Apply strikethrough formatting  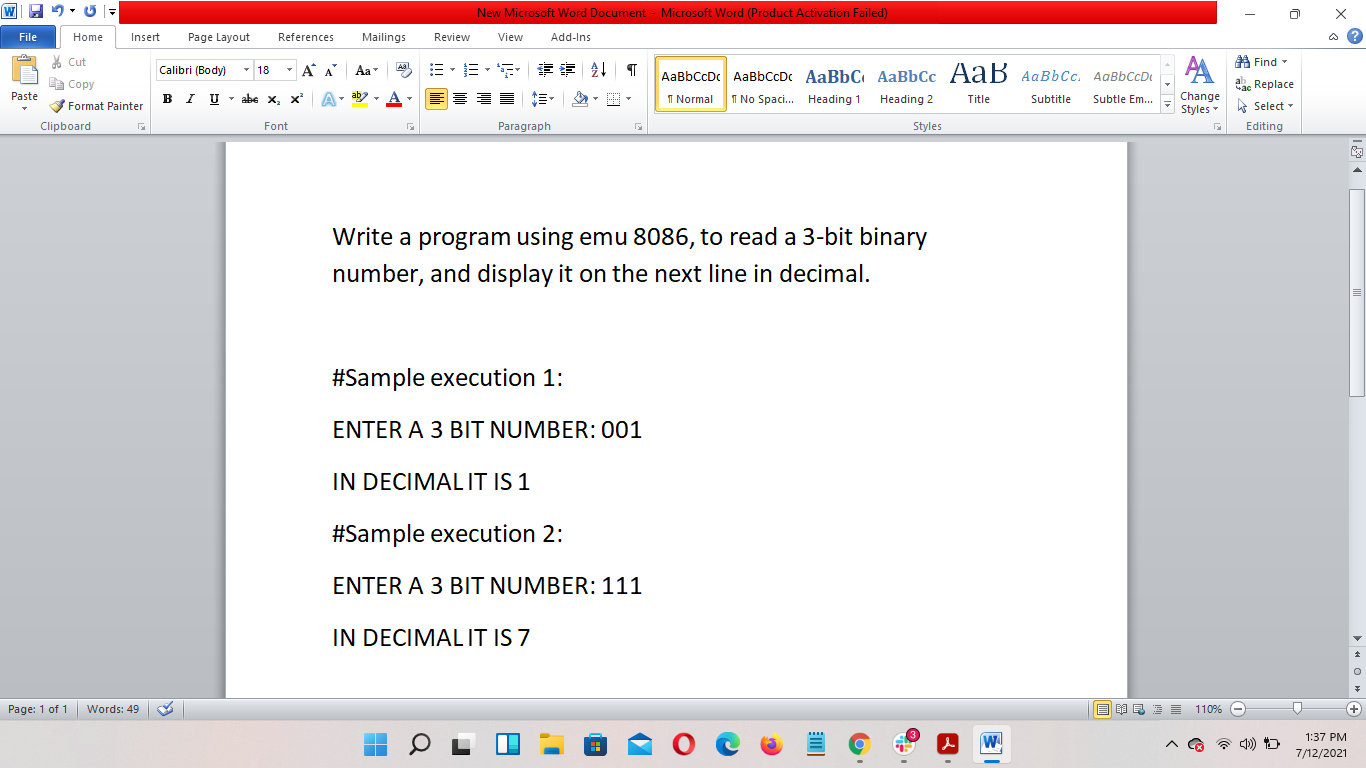click(249, 99)
